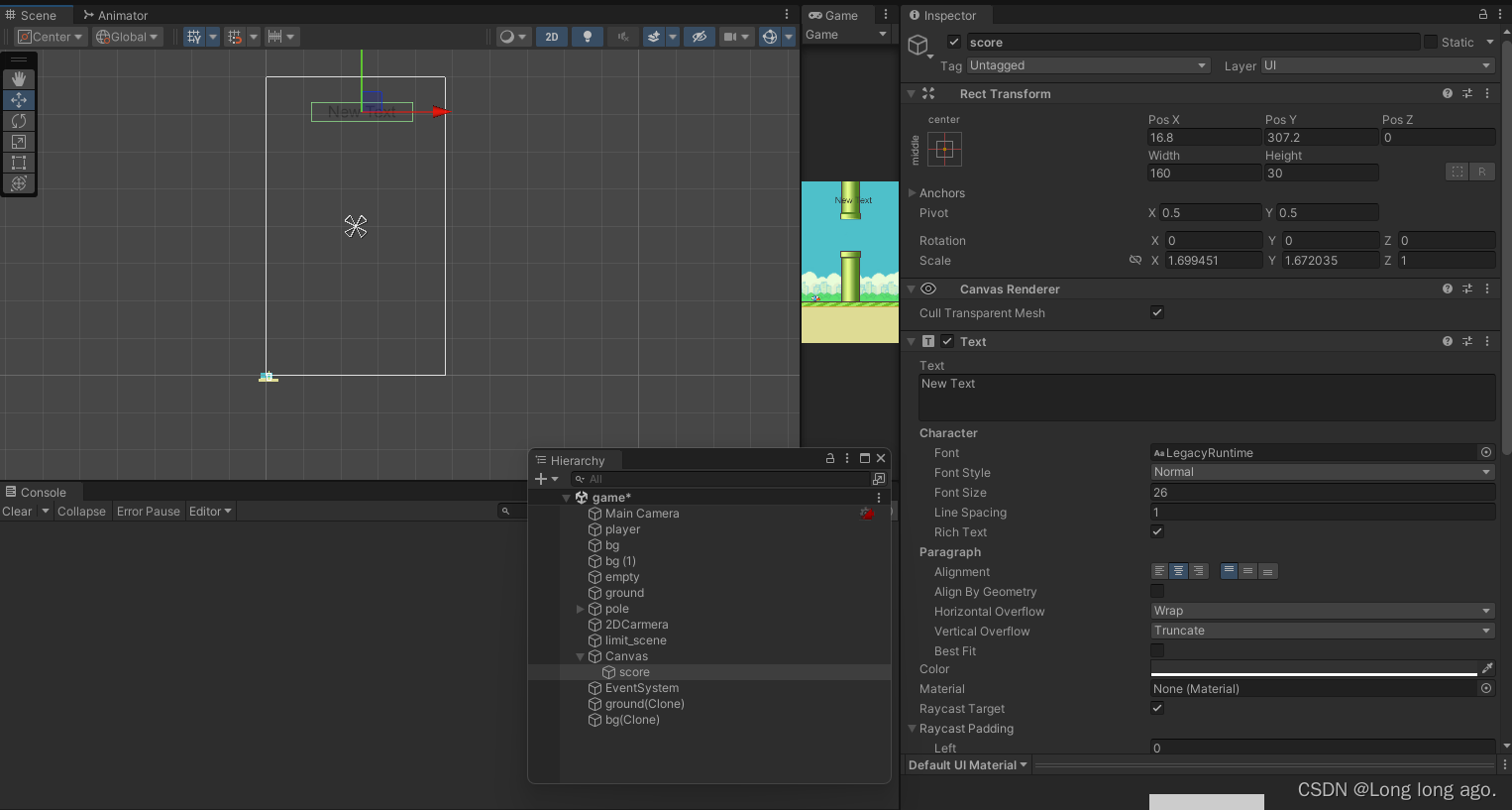Pick font with object picker circle
Screen dimensions: 1512x810
(x=1486, y=452)
